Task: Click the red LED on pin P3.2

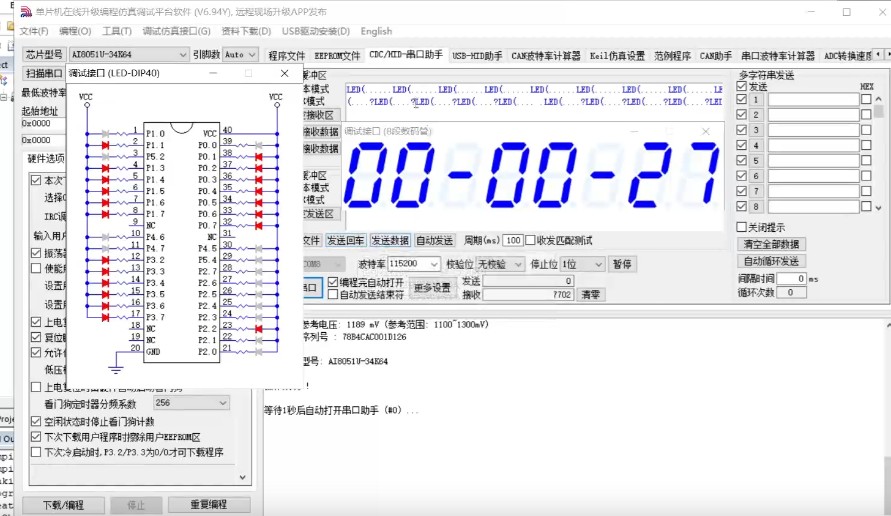Action: [x=105, y=260]
